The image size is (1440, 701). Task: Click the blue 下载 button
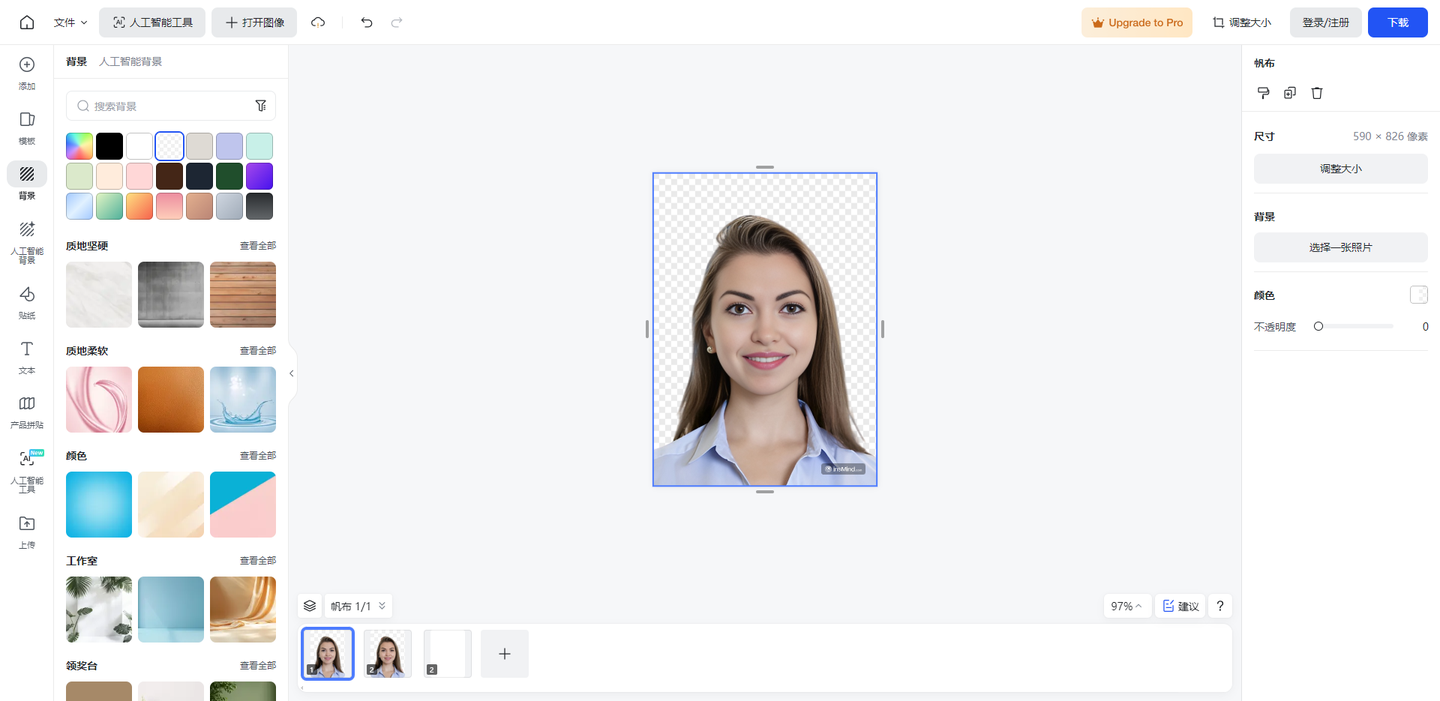click(x=1398, y=22)
